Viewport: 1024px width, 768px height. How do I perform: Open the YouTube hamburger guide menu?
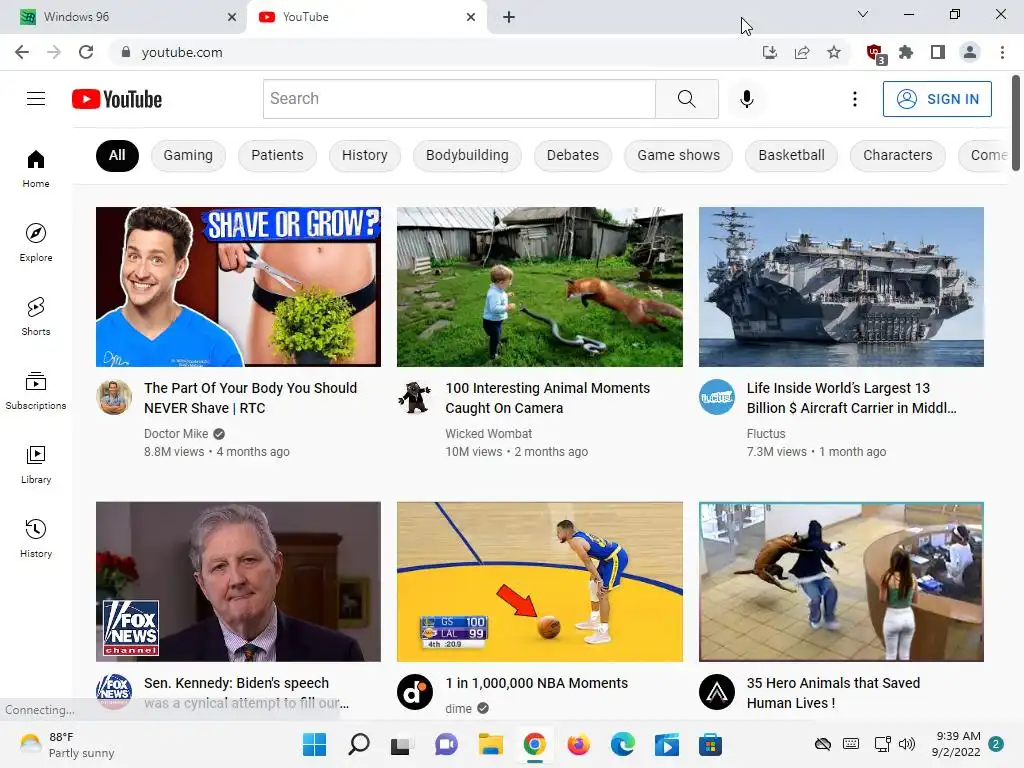pos(36,99)
